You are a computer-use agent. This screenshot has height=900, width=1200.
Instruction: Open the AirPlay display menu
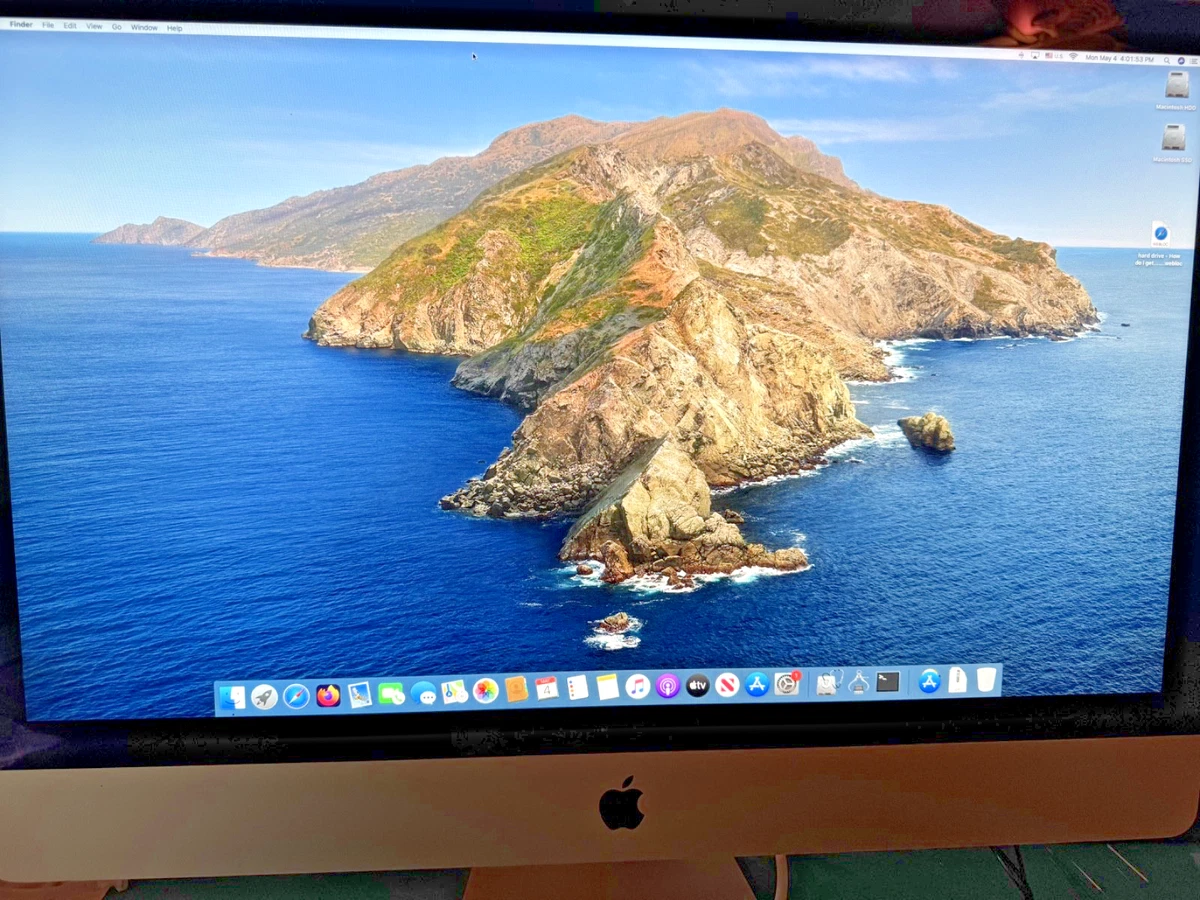[1035, 55]
